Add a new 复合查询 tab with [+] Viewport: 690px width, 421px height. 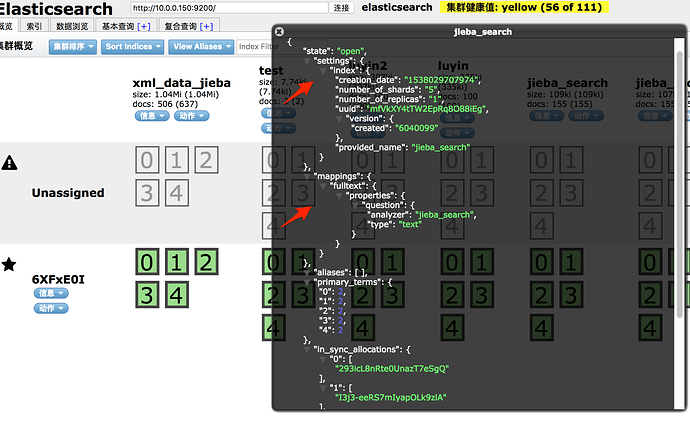coord(206,27)
